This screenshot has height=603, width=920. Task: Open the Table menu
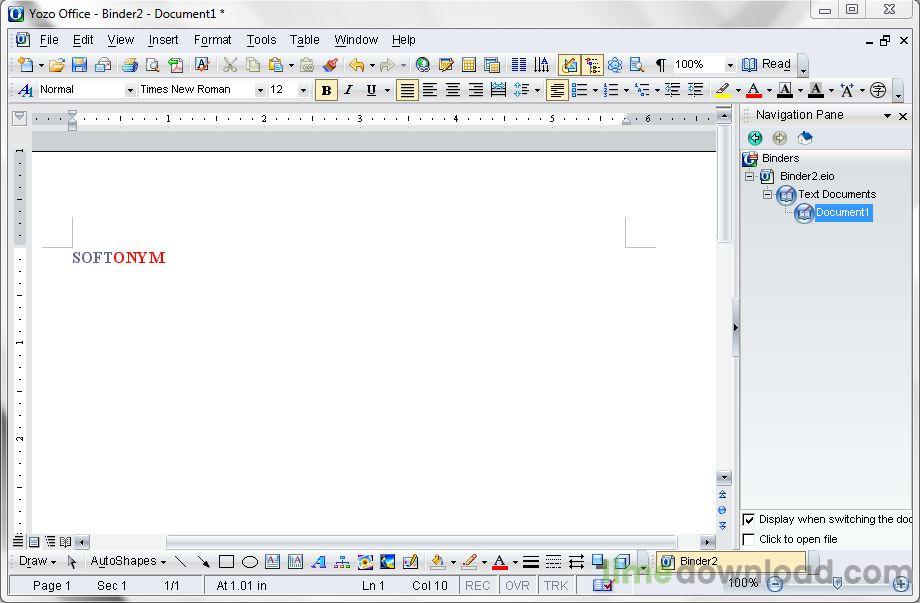(305, 40)
